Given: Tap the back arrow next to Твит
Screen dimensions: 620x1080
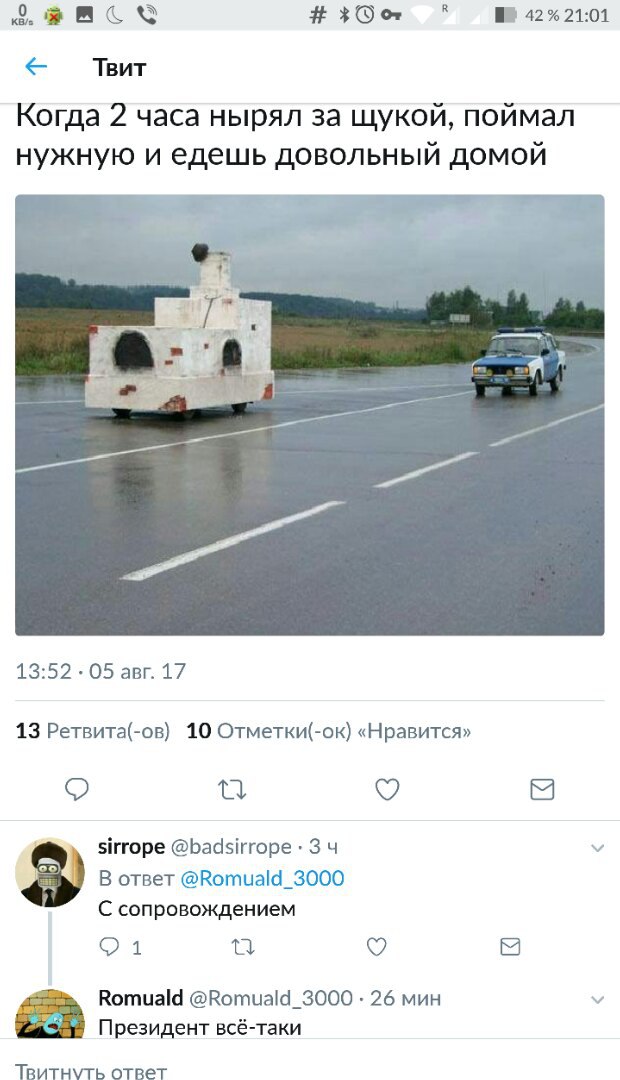Looking at the screenshot, I should 36,67.
